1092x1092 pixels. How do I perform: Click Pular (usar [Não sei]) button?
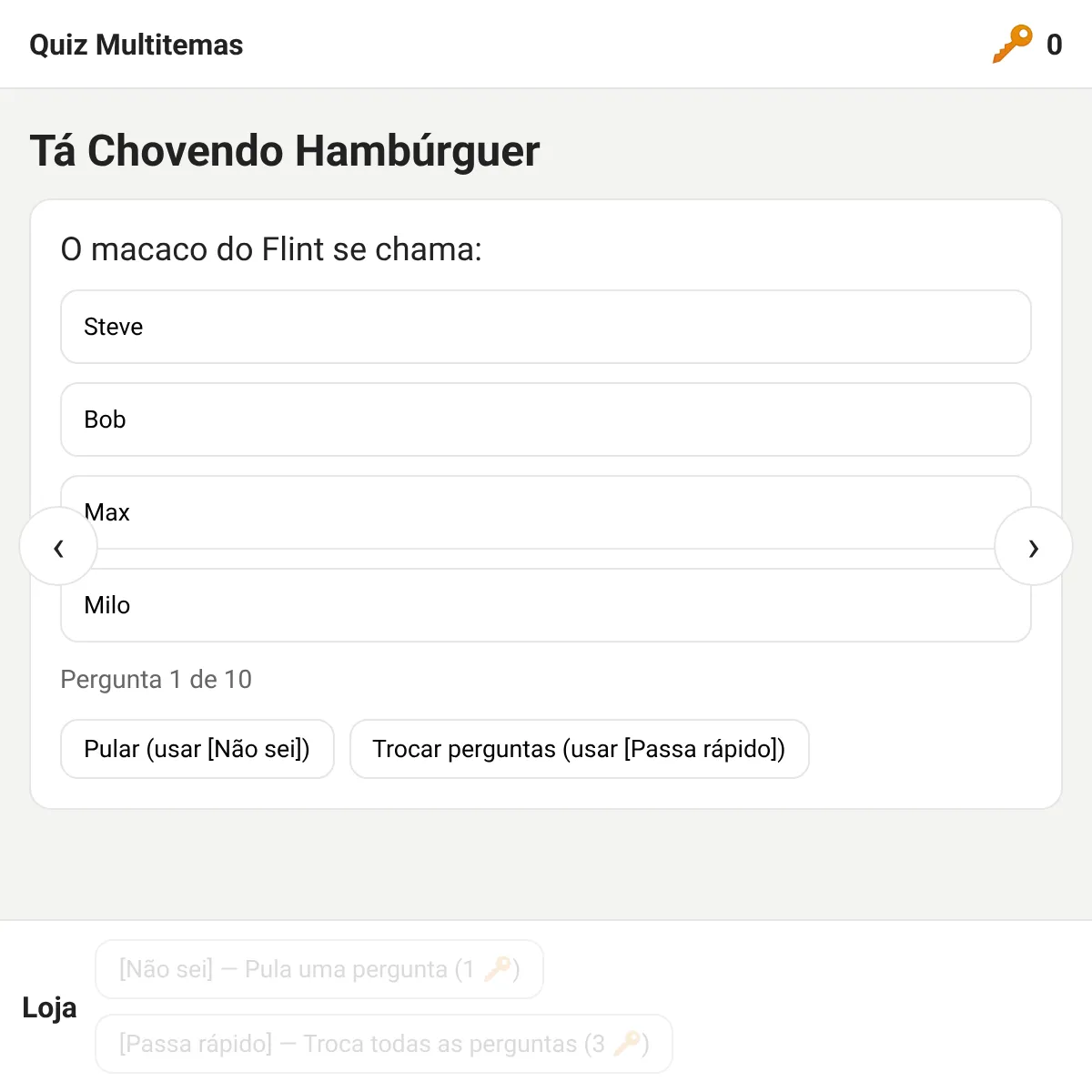click(197, 749)
